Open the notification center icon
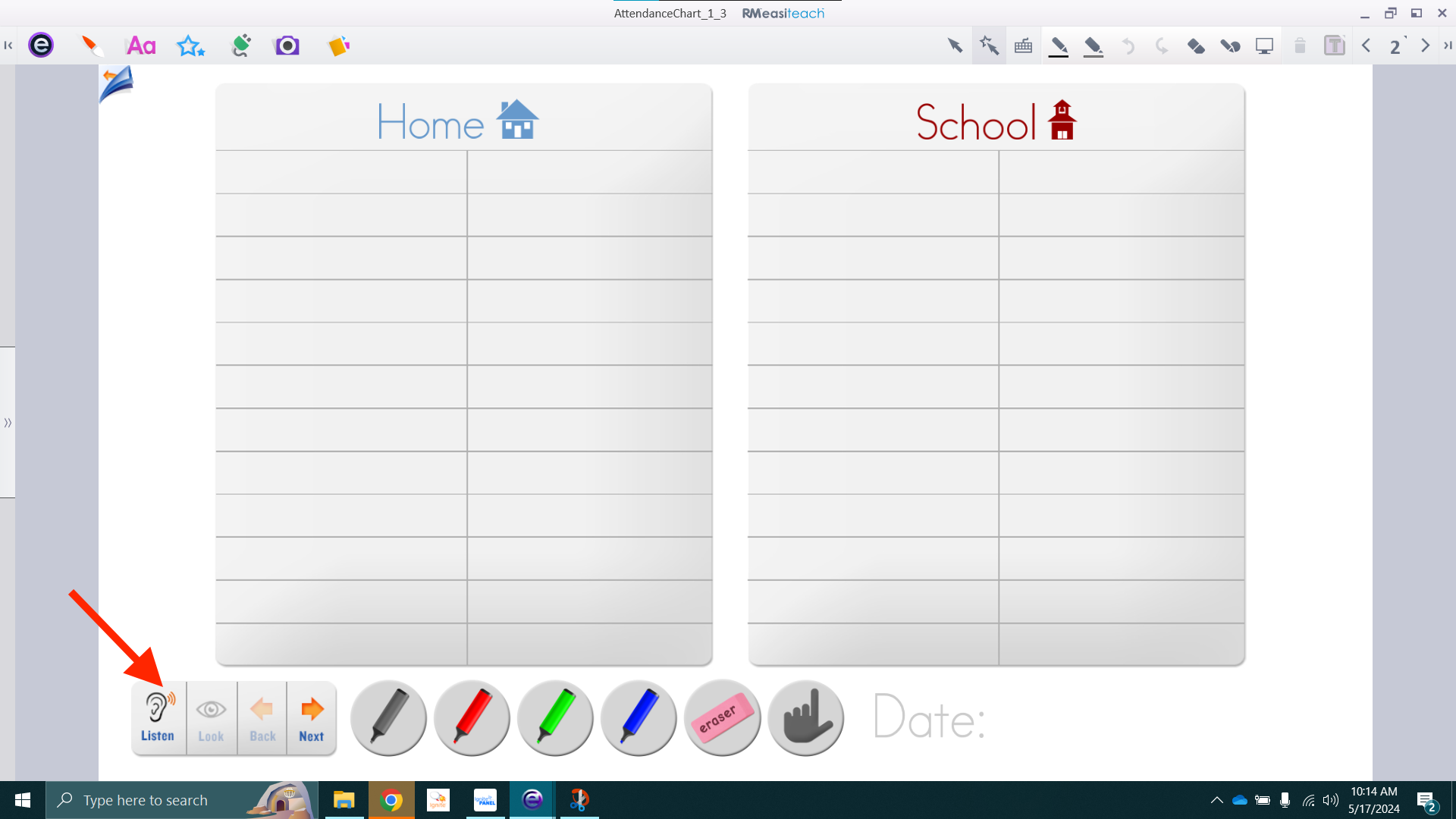1456x819 pixels. (x=1426, y=801)
